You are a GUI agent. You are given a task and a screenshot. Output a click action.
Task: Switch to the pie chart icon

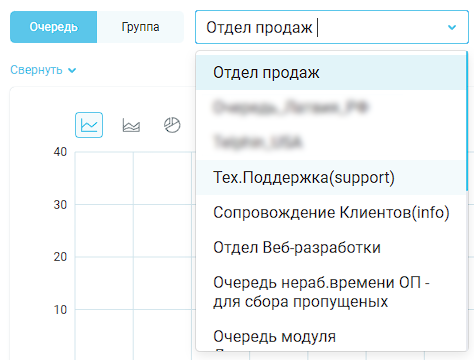[172, 125]
